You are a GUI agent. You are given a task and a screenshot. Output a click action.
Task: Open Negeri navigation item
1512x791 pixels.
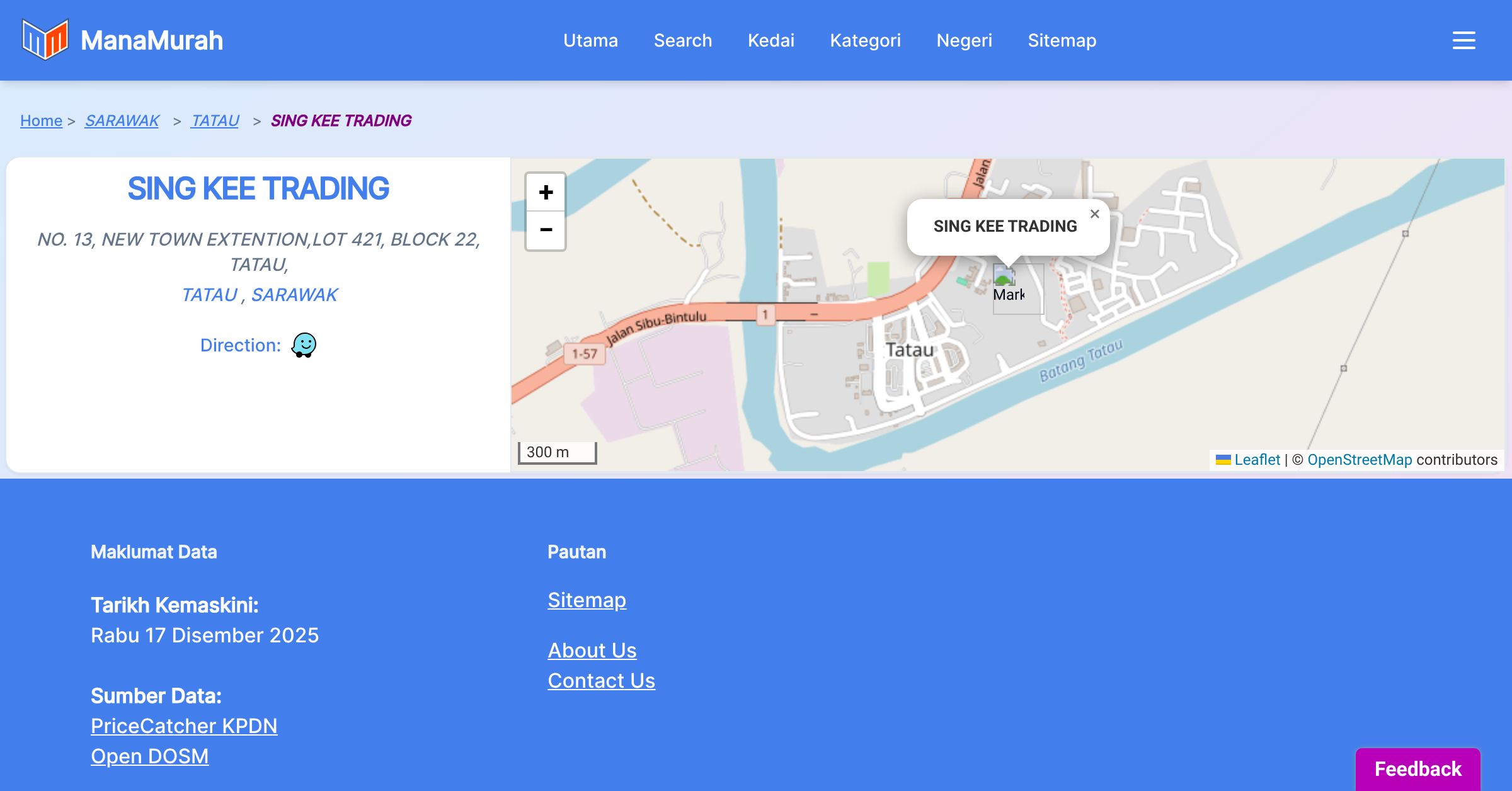coord(964,40)
